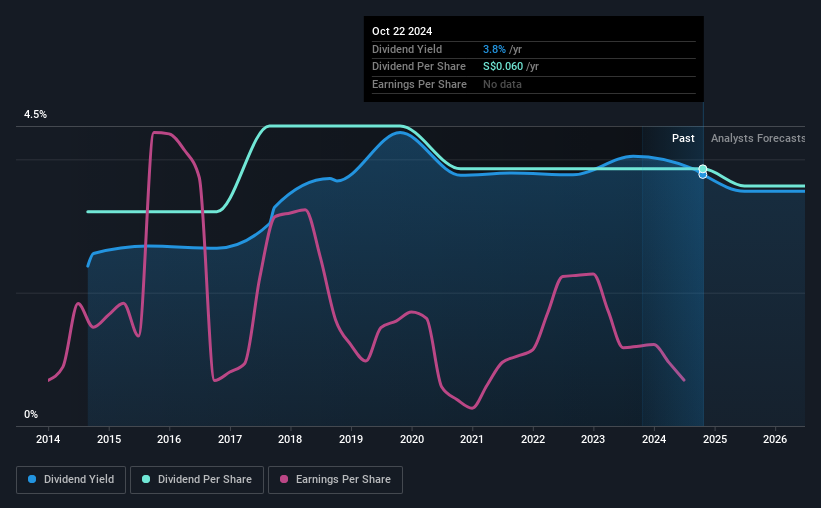
Task: Click the Oct 22 2024 tooltip date
Action: pyautogui.click(x=402, y=31)
